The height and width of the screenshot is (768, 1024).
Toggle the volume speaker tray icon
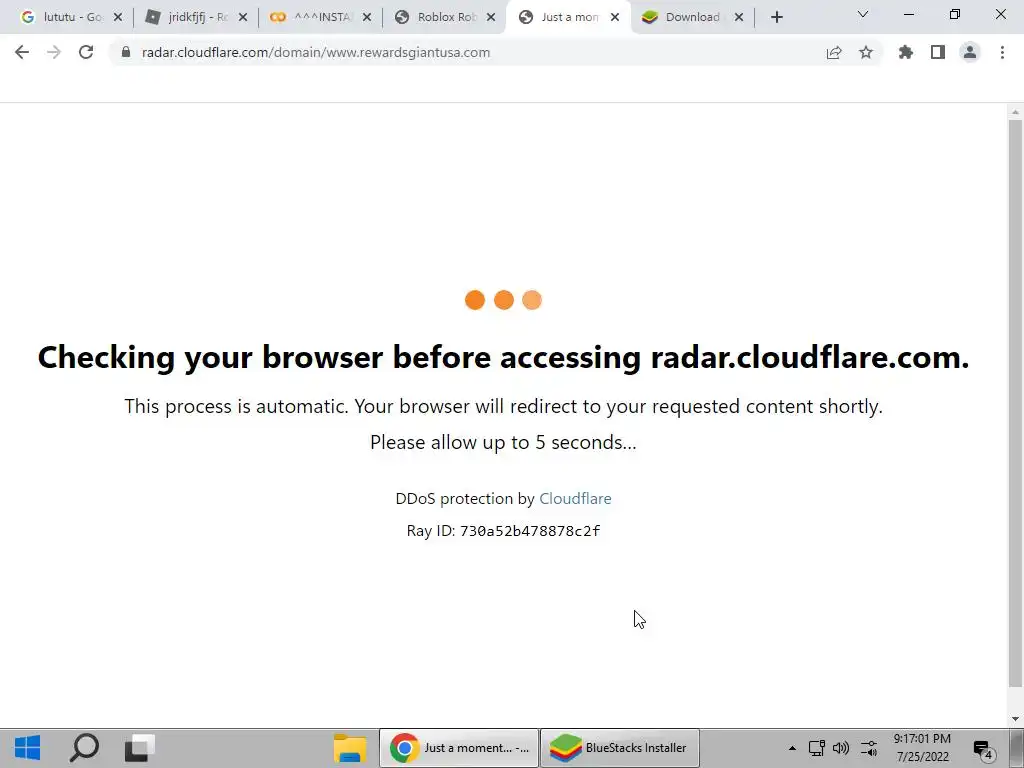(x=841, y=748)
